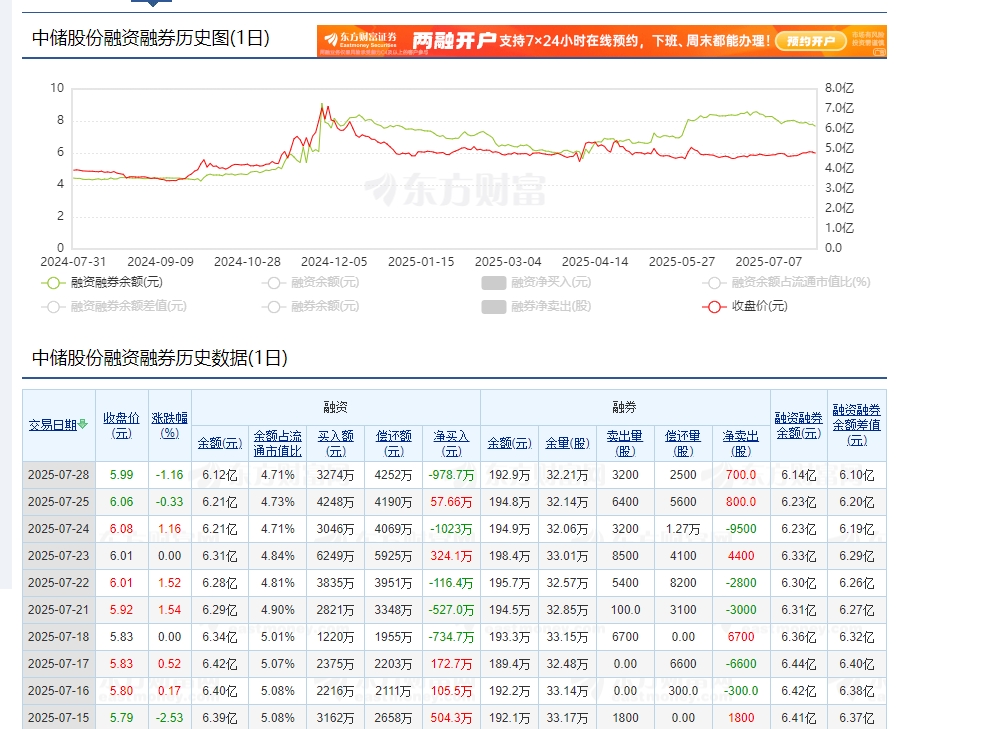
Task: Select the 2025-07-23 date cell
Action: tap(59, 556)
